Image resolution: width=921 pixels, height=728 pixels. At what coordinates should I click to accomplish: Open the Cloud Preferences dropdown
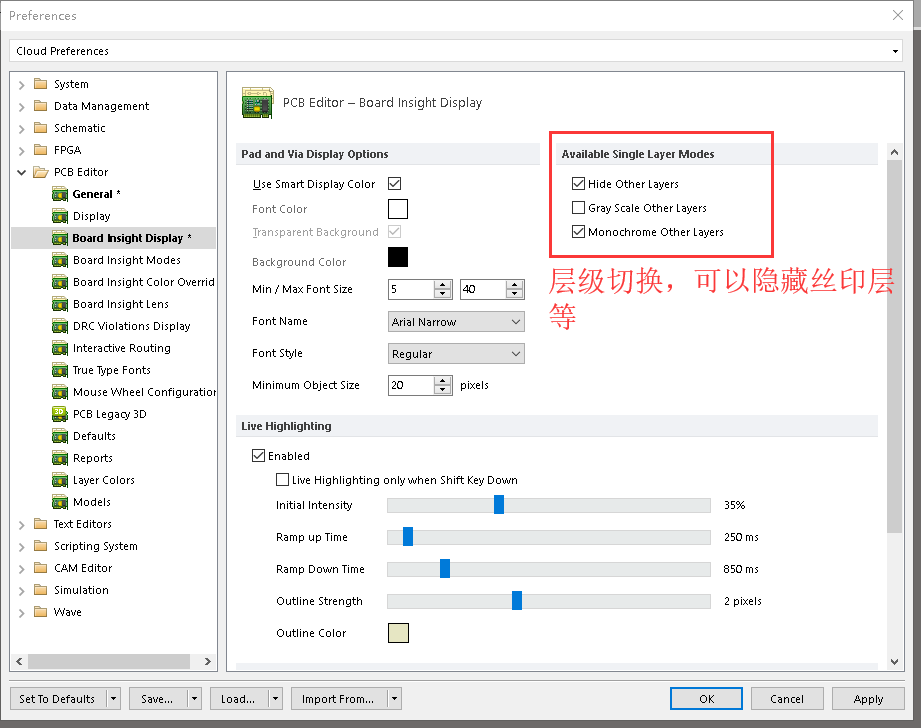[895, 51]
